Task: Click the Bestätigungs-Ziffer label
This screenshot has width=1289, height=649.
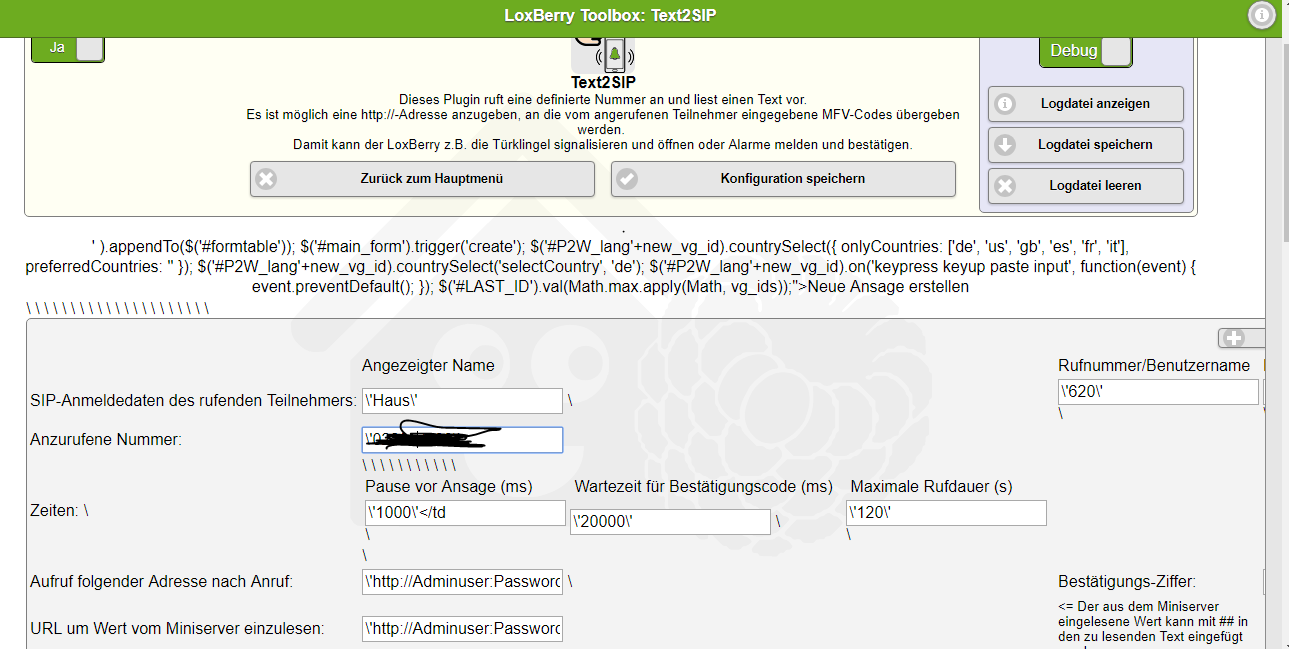Action: pos(1127,582)
